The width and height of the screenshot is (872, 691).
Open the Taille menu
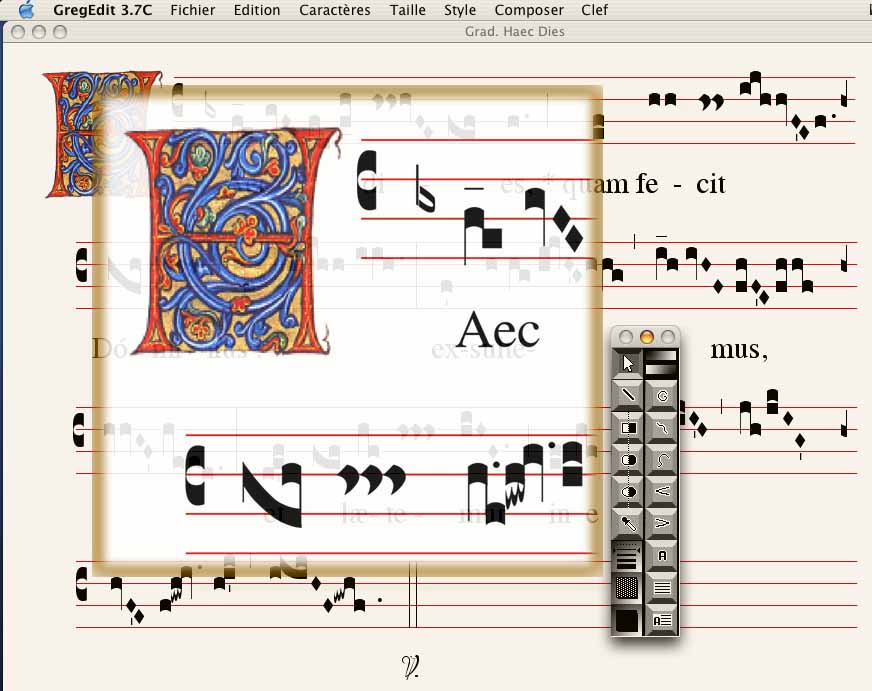tap(408, 10)
